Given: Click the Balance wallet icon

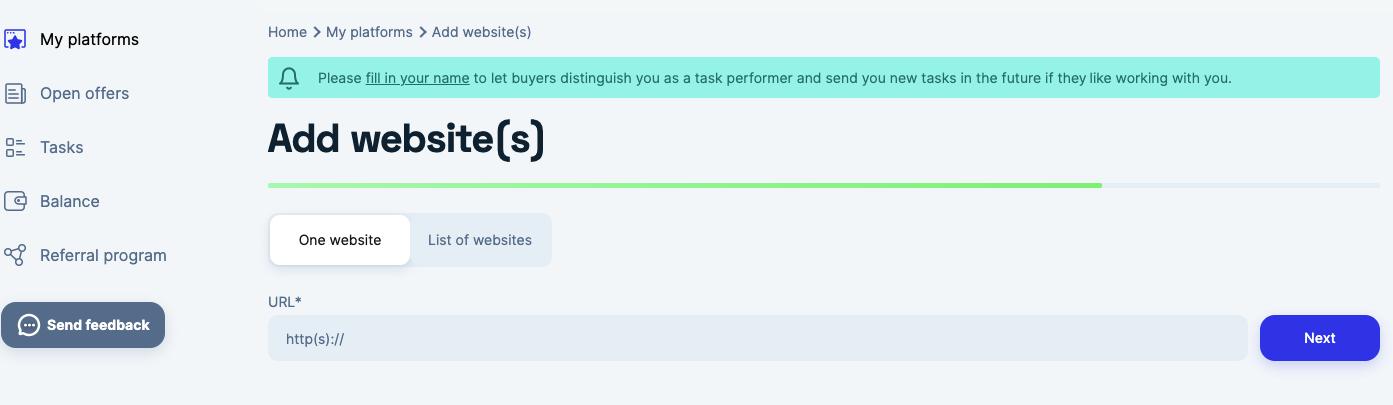Looking at the screenshot, I should coord(15,202).
